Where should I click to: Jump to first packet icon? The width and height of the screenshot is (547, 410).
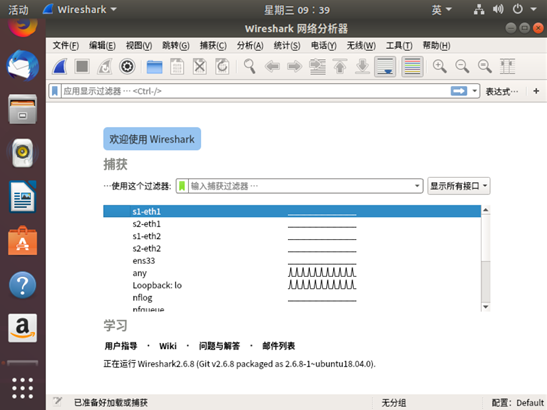click(x=340, y=66)
